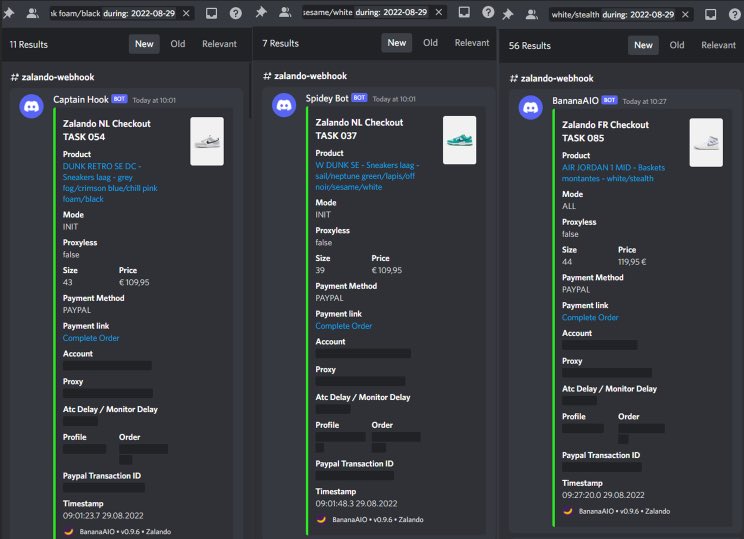744x539 pixels.
Task: Click timestamp '09:01:48.3 29.08.2022'
Action: coord(356,503)
